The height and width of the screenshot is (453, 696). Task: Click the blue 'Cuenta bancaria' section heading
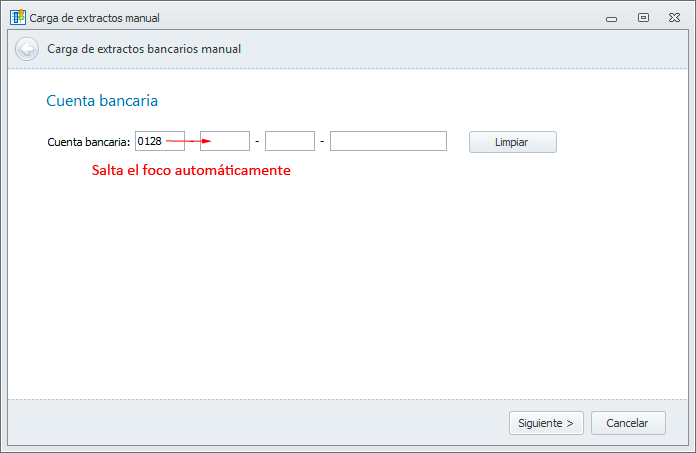point(102,101)
